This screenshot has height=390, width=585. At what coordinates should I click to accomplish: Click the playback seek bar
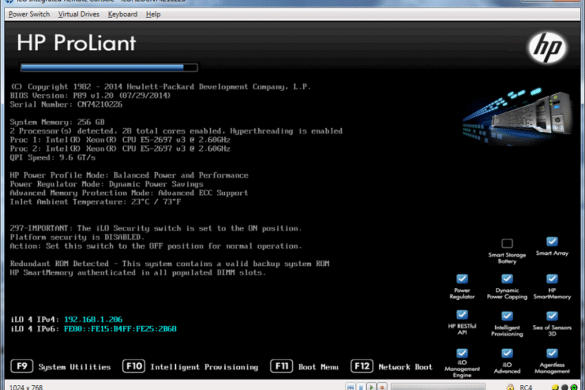438,387
